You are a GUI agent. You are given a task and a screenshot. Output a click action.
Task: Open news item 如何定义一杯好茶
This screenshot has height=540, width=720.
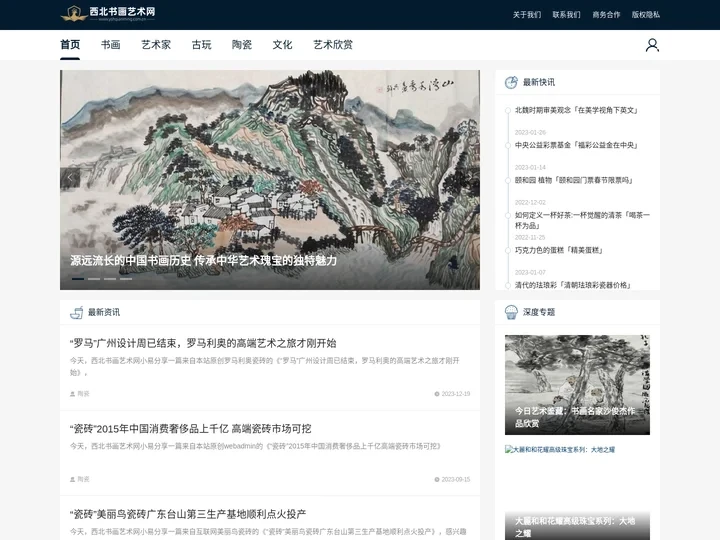coord(582,220)
